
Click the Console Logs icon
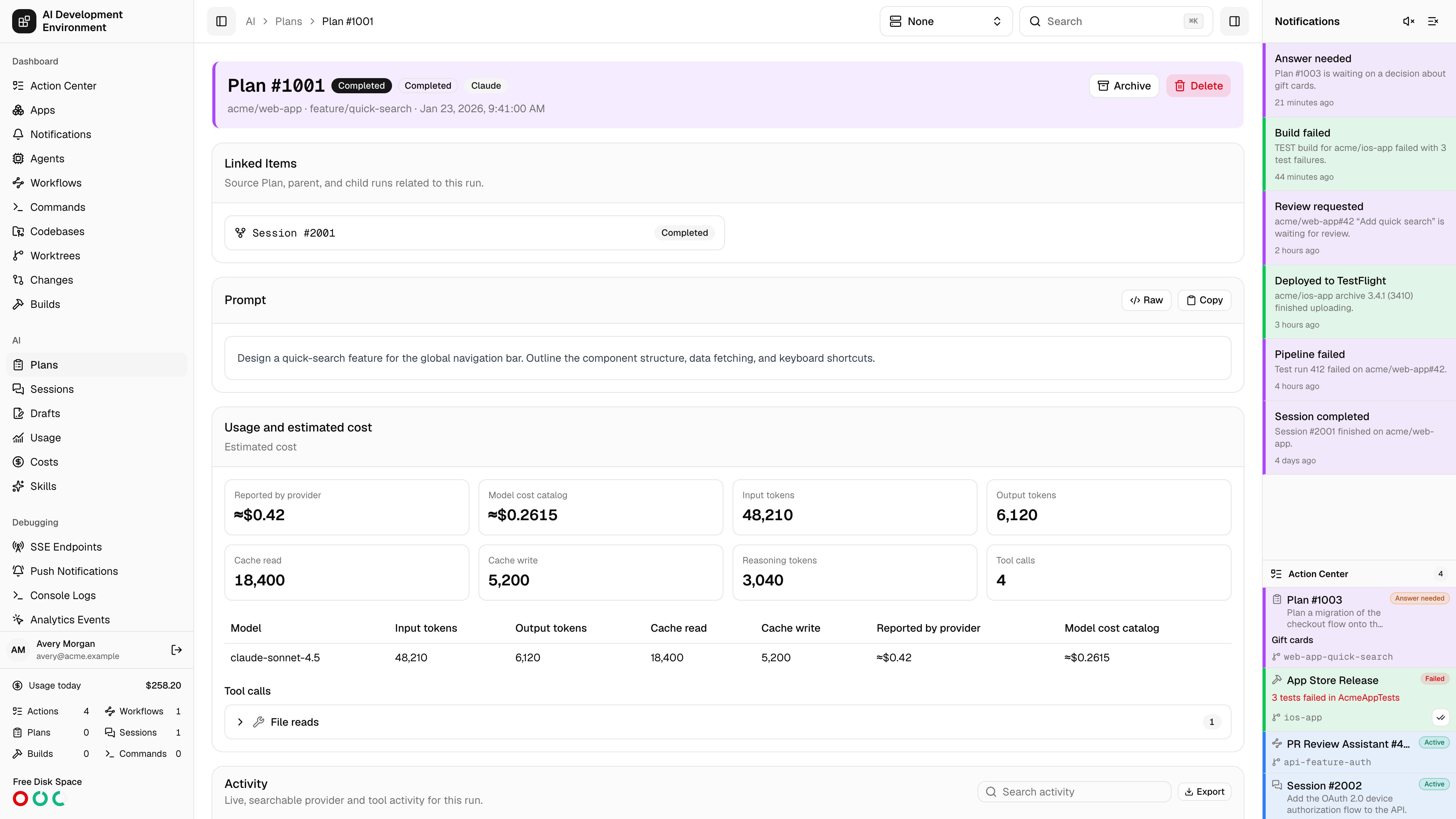[x=18, y=596]
